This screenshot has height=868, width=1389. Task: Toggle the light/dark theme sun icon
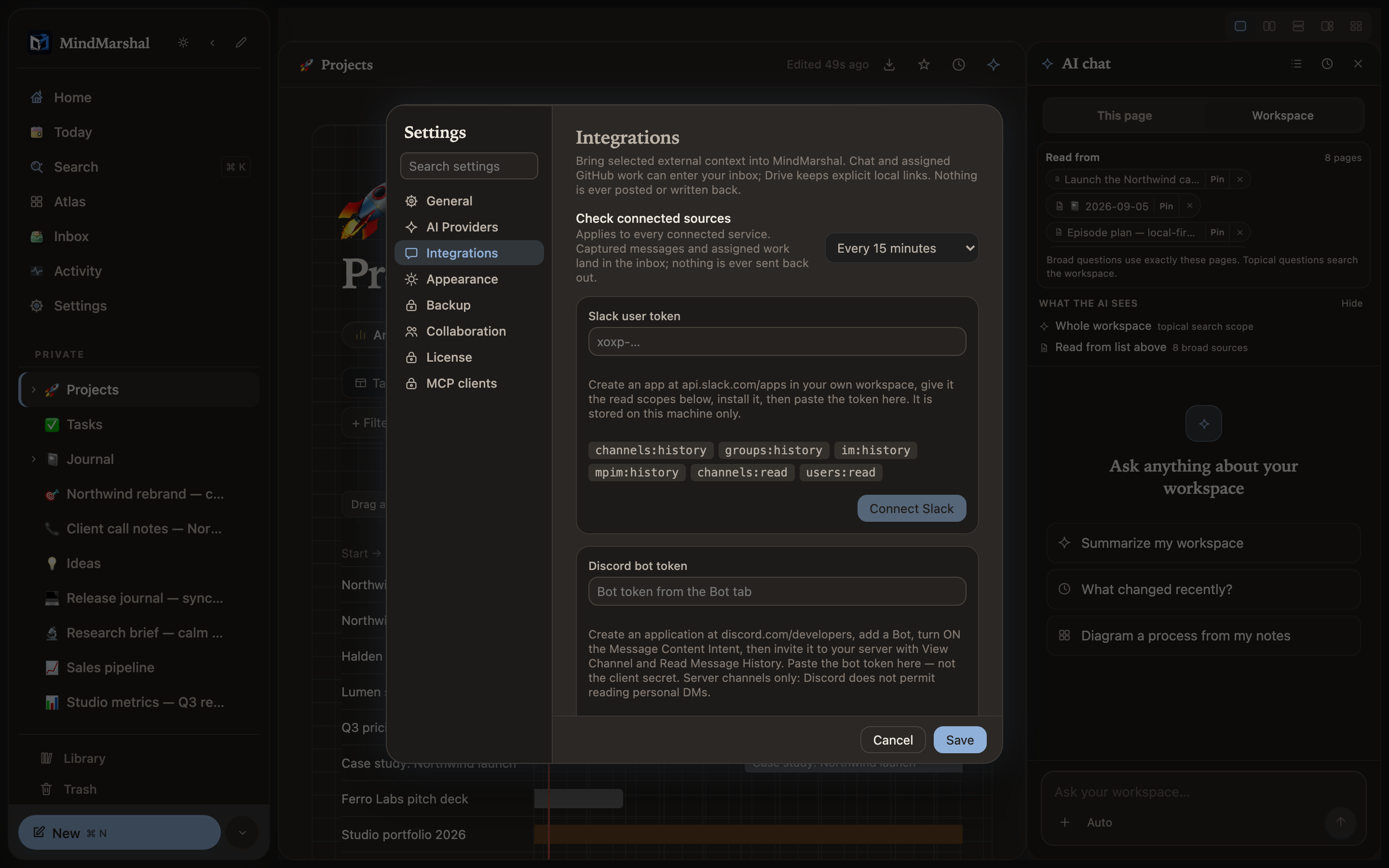183,42
